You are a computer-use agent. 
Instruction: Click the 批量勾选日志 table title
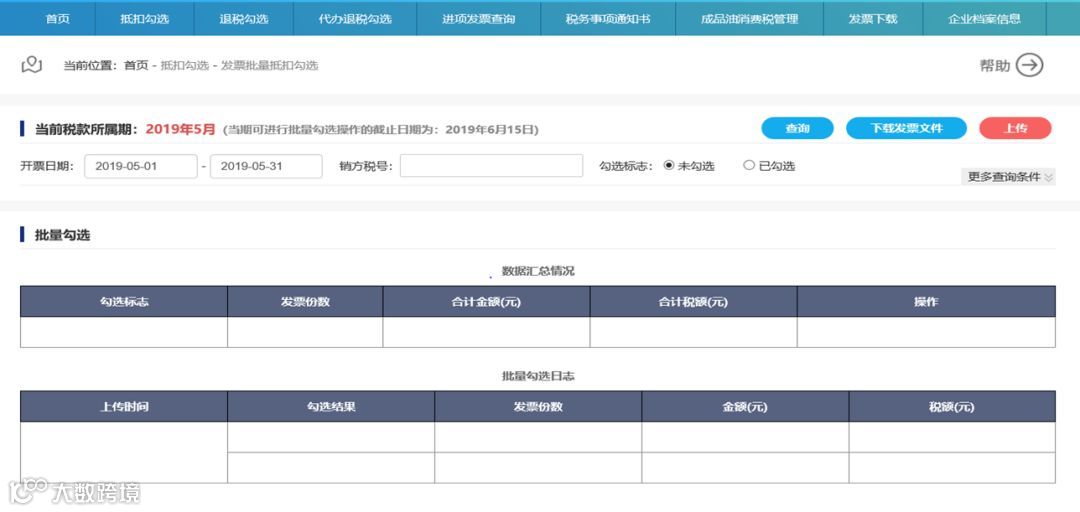[538, 376]
